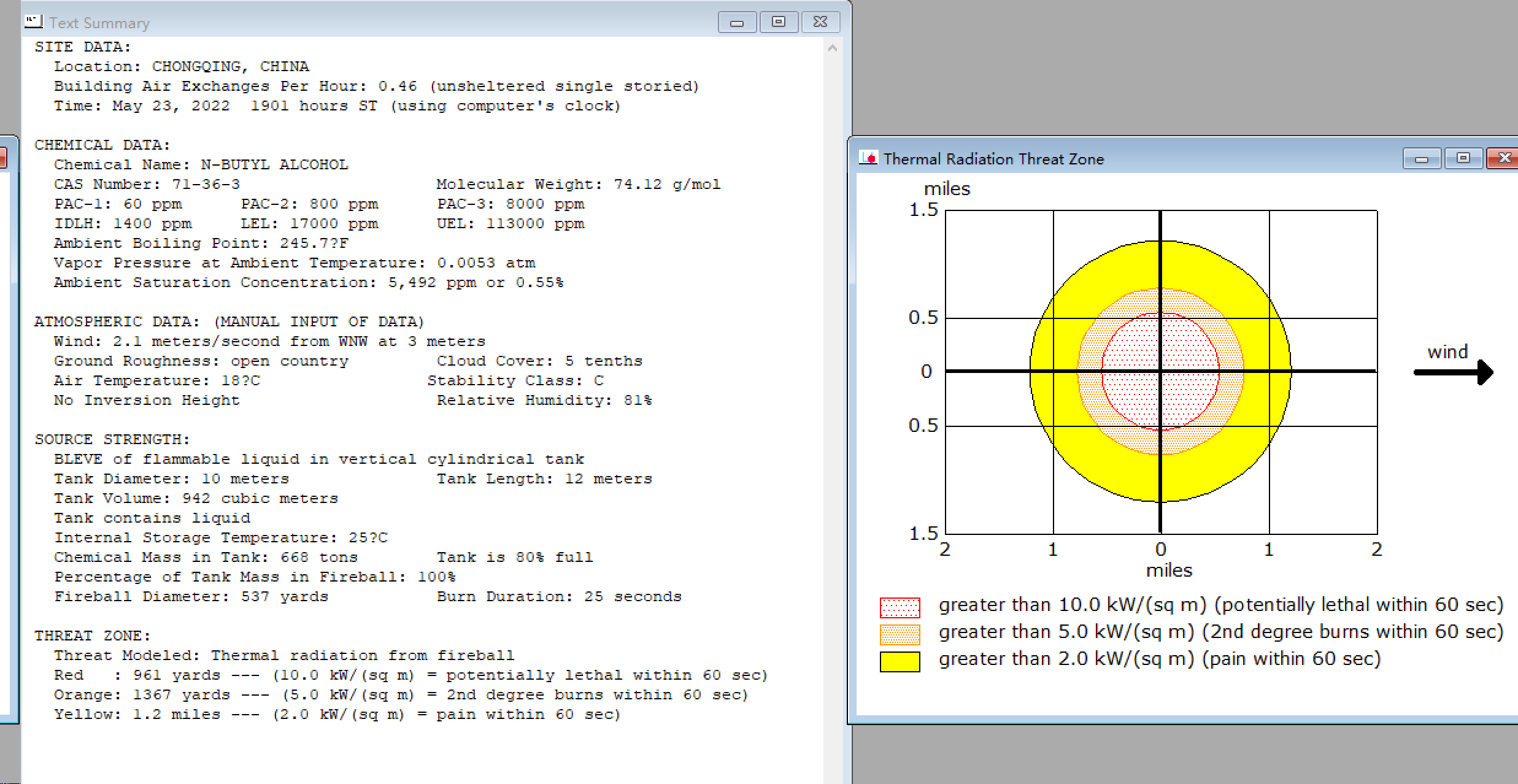Click the Chemical Name N-BUTYL ALCOHOL line
The height and width of the screenshot is (784, 1518).
coord(201,164)
